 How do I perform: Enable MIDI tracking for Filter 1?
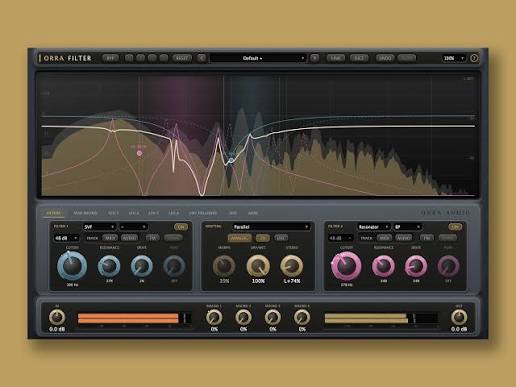110,238
